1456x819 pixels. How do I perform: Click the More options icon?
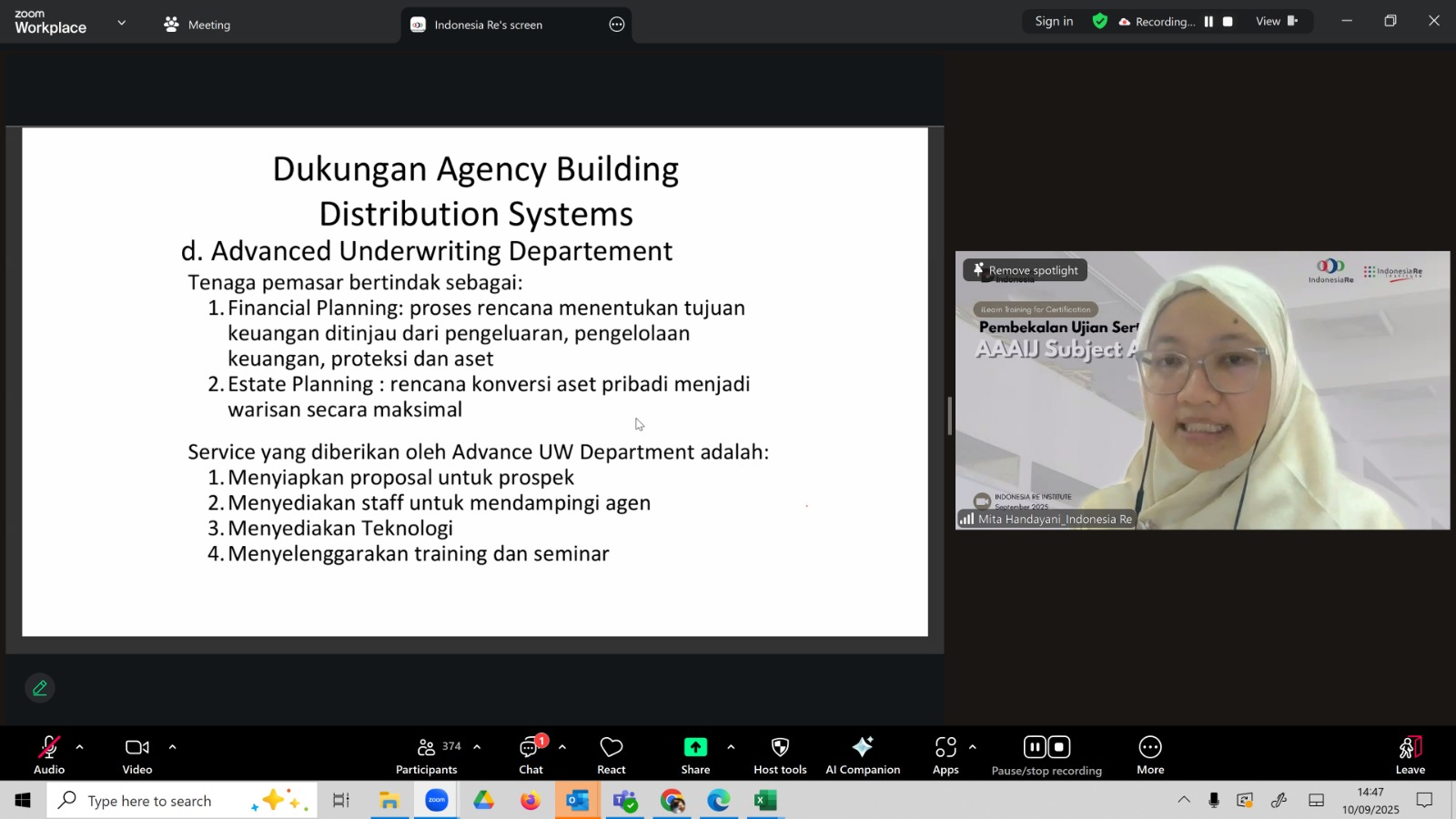1150,754
